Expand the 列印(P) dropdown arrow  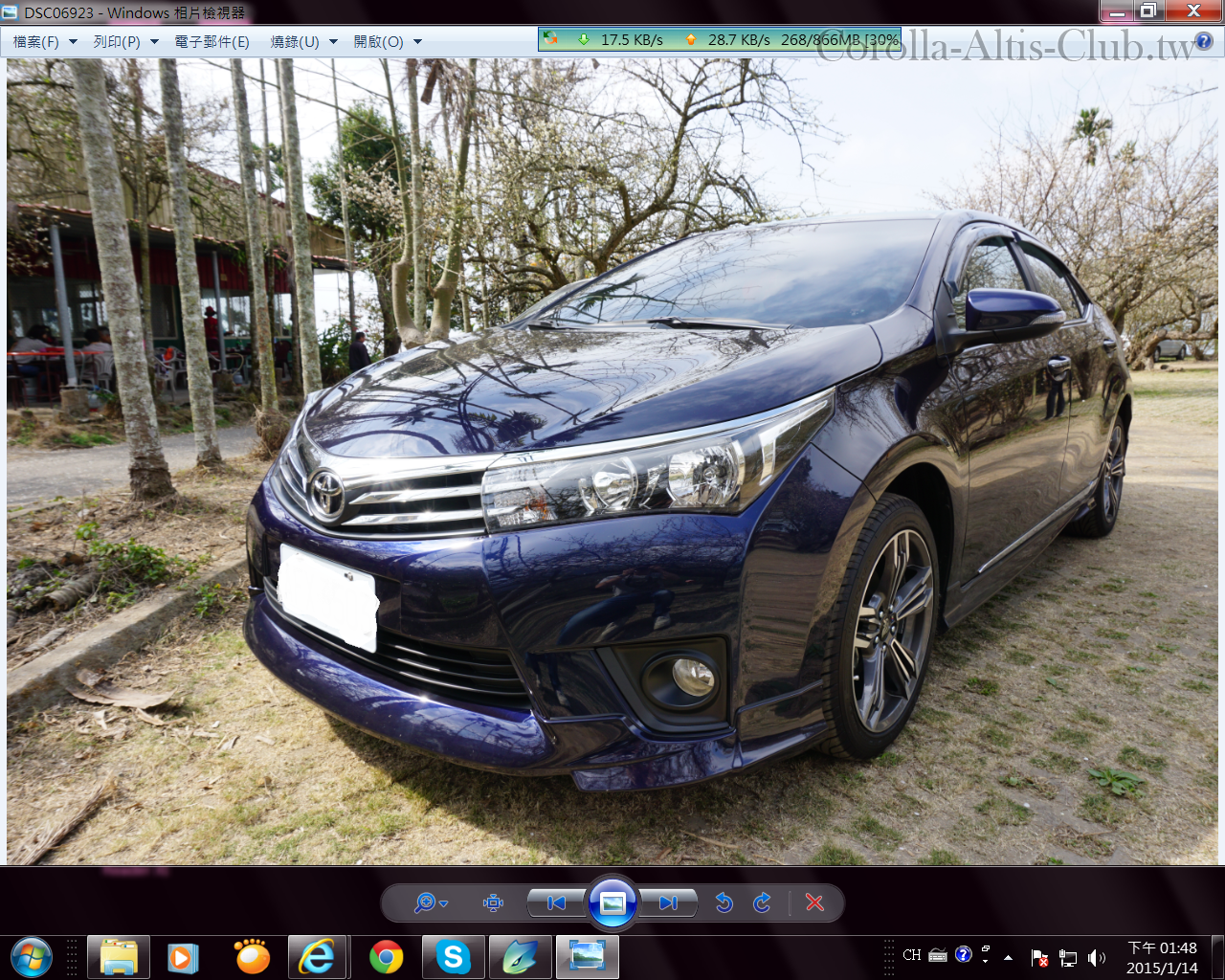pyautogui.click(x=154, y=42)
